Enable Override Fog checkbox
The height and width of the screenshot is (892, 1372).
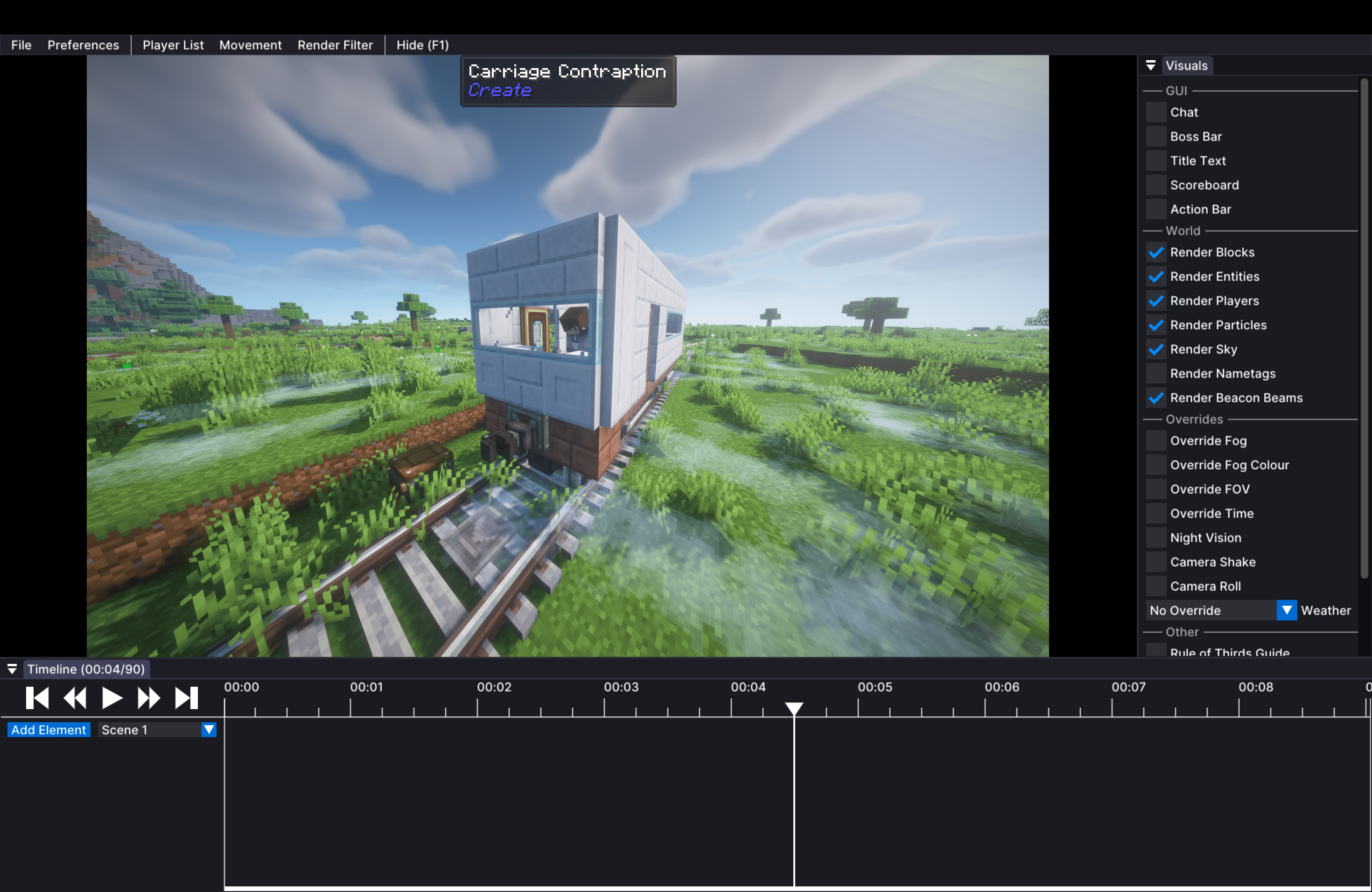point(1156,441)
